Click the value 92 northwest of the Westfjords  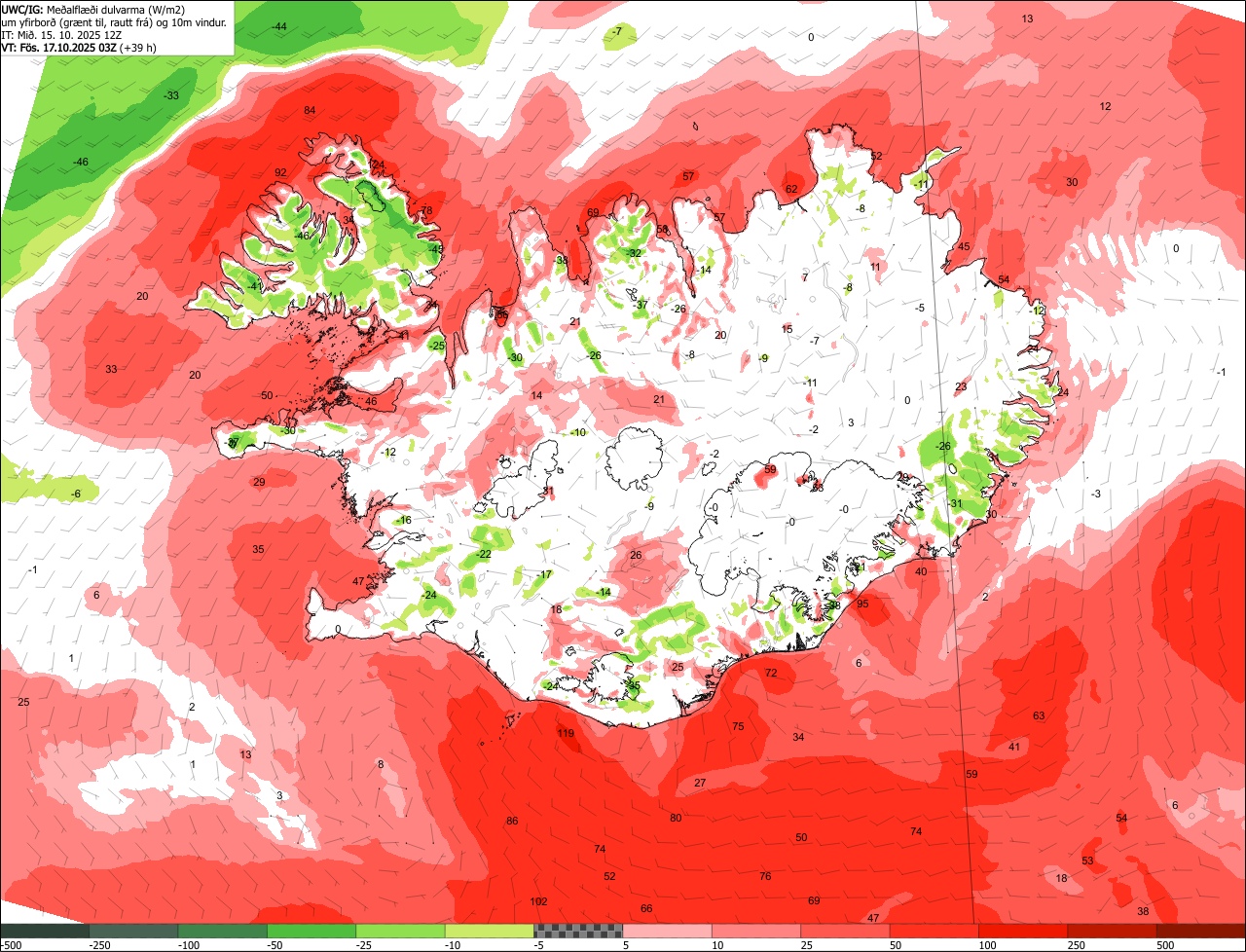click(x=280, y=172)
